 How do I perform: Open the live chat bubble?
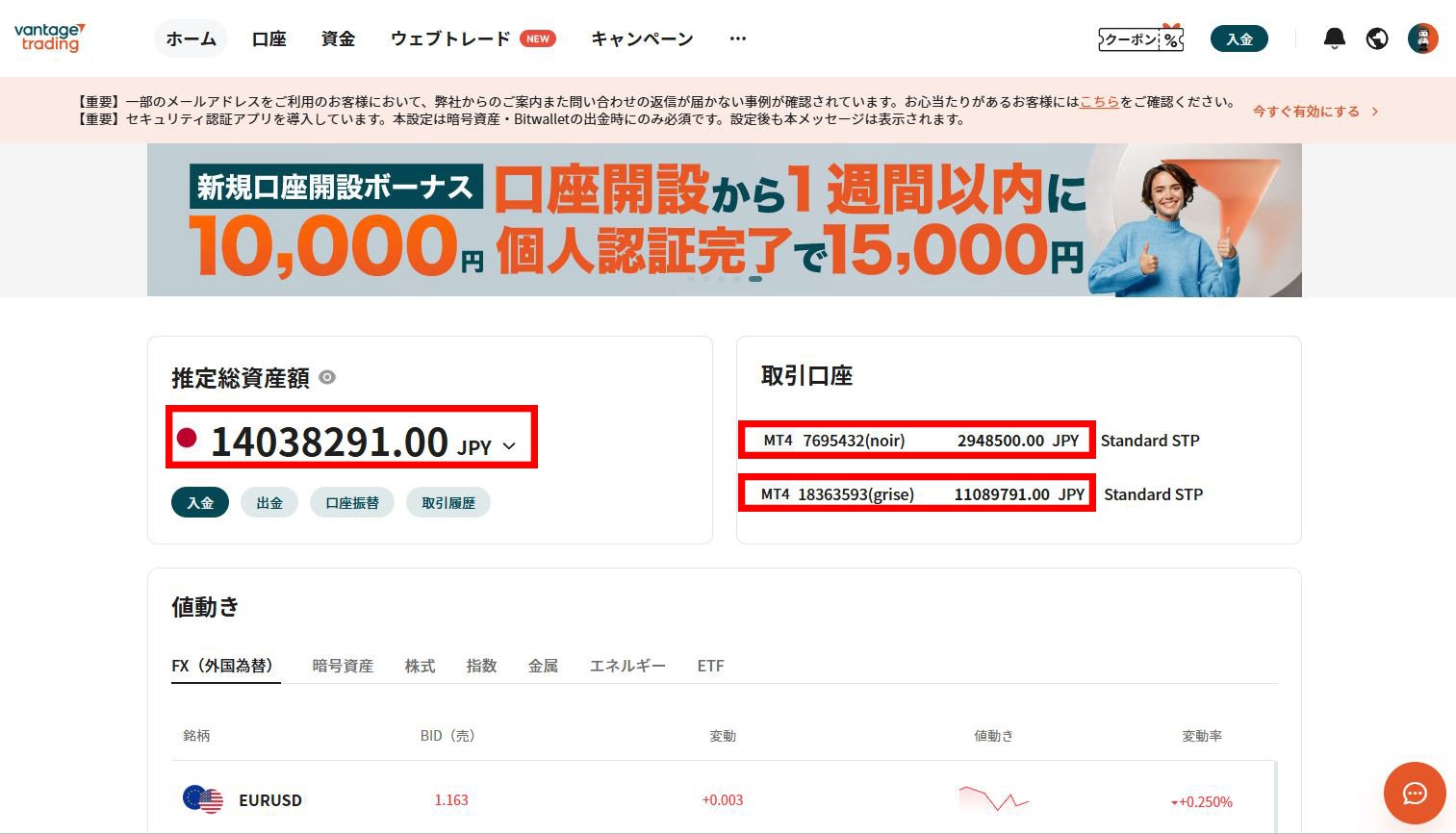tap(1414, 793)
